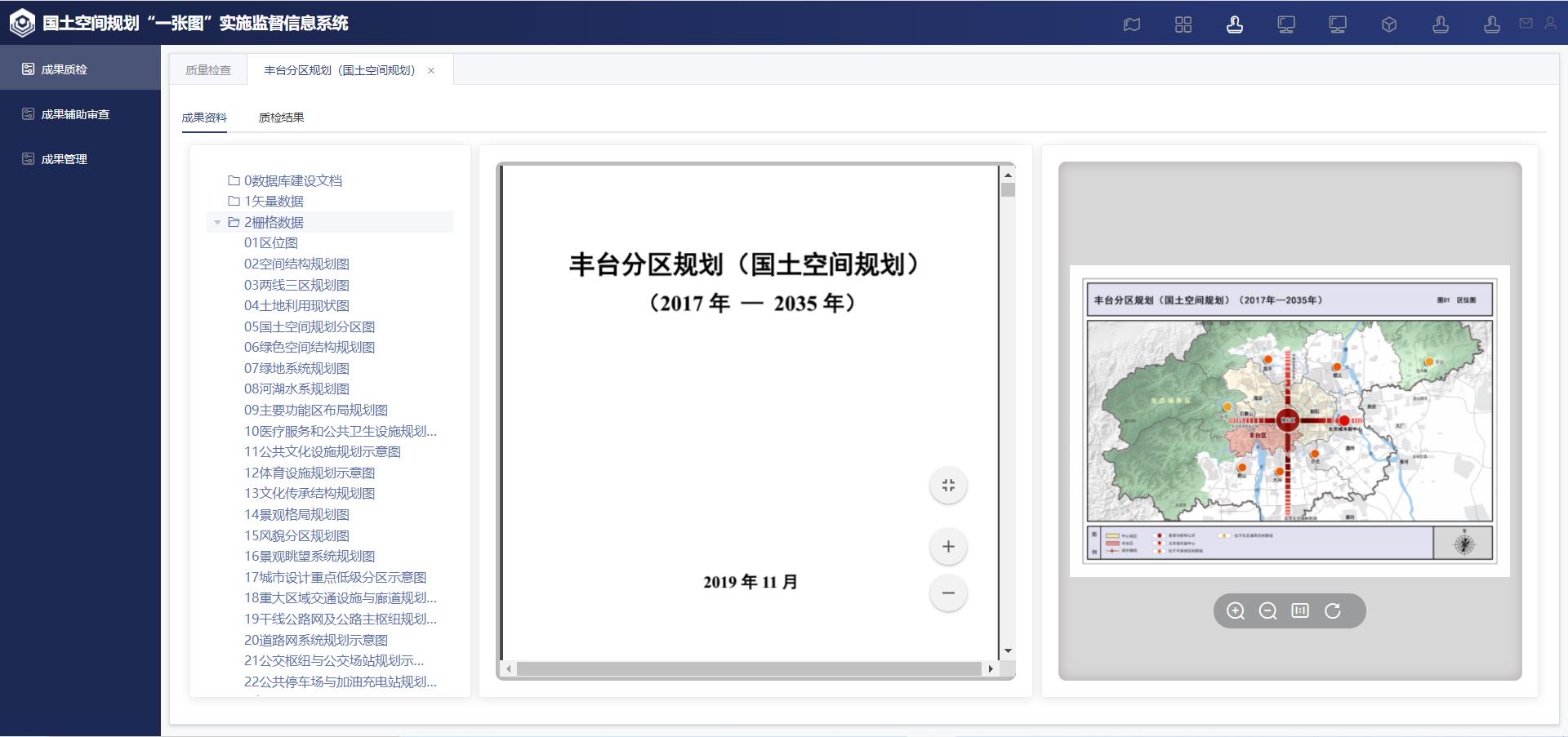This screenshot has height=737, width=1568.
Task: Click the cube icon in the header
Action: click(1389, 24)
